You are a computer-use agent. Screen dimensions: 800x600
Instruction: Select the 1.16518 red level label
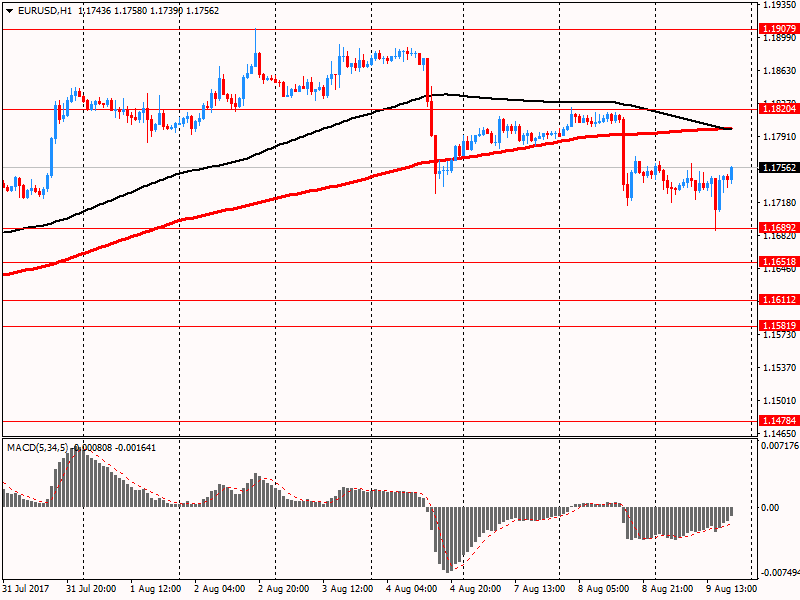779,262
